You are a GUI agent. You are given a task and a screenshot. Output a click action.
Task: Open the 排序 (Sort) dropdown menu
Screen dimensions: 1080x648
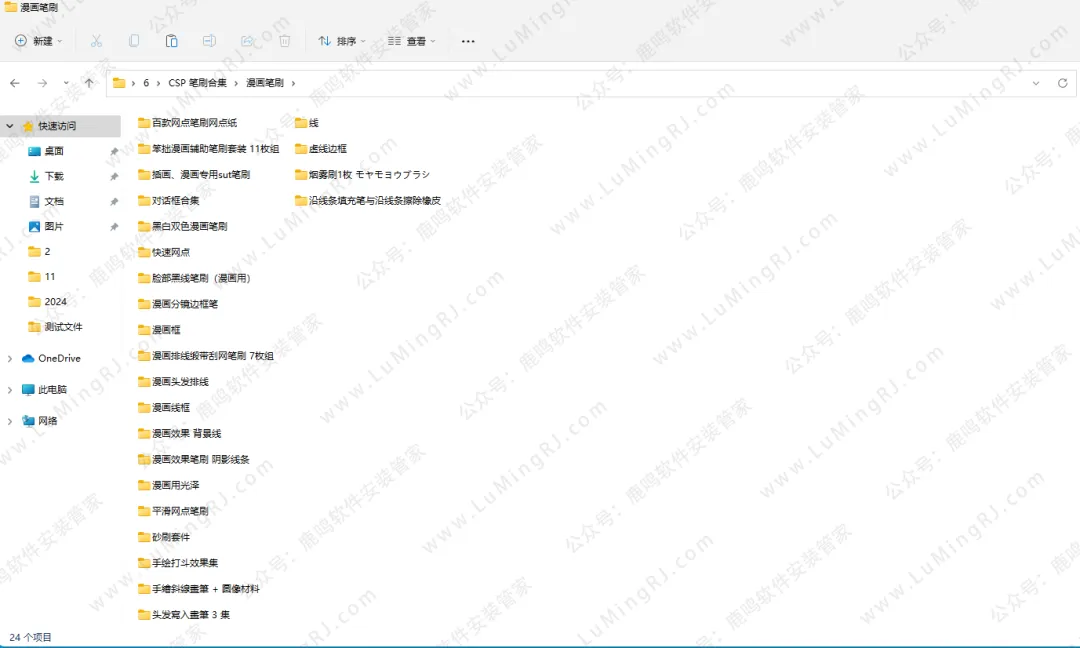(341, 41)
